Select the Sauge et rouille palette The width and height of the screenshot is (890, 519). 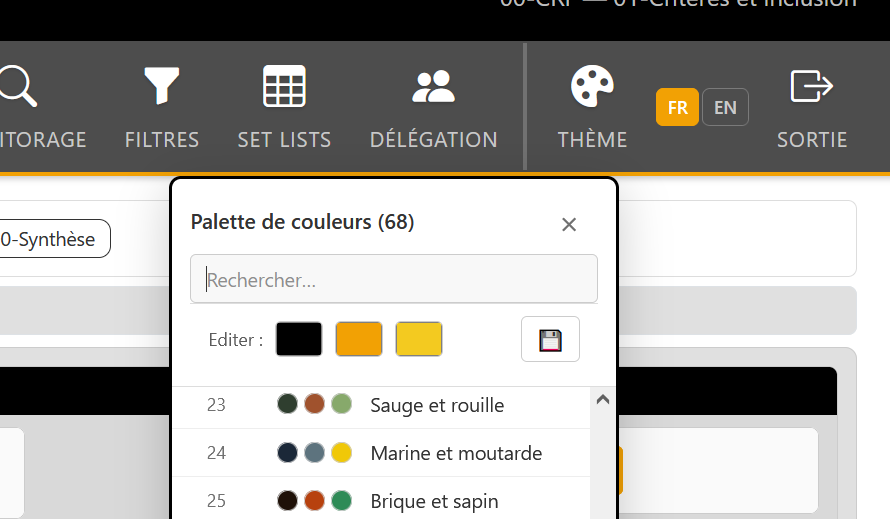coord(381,405)
